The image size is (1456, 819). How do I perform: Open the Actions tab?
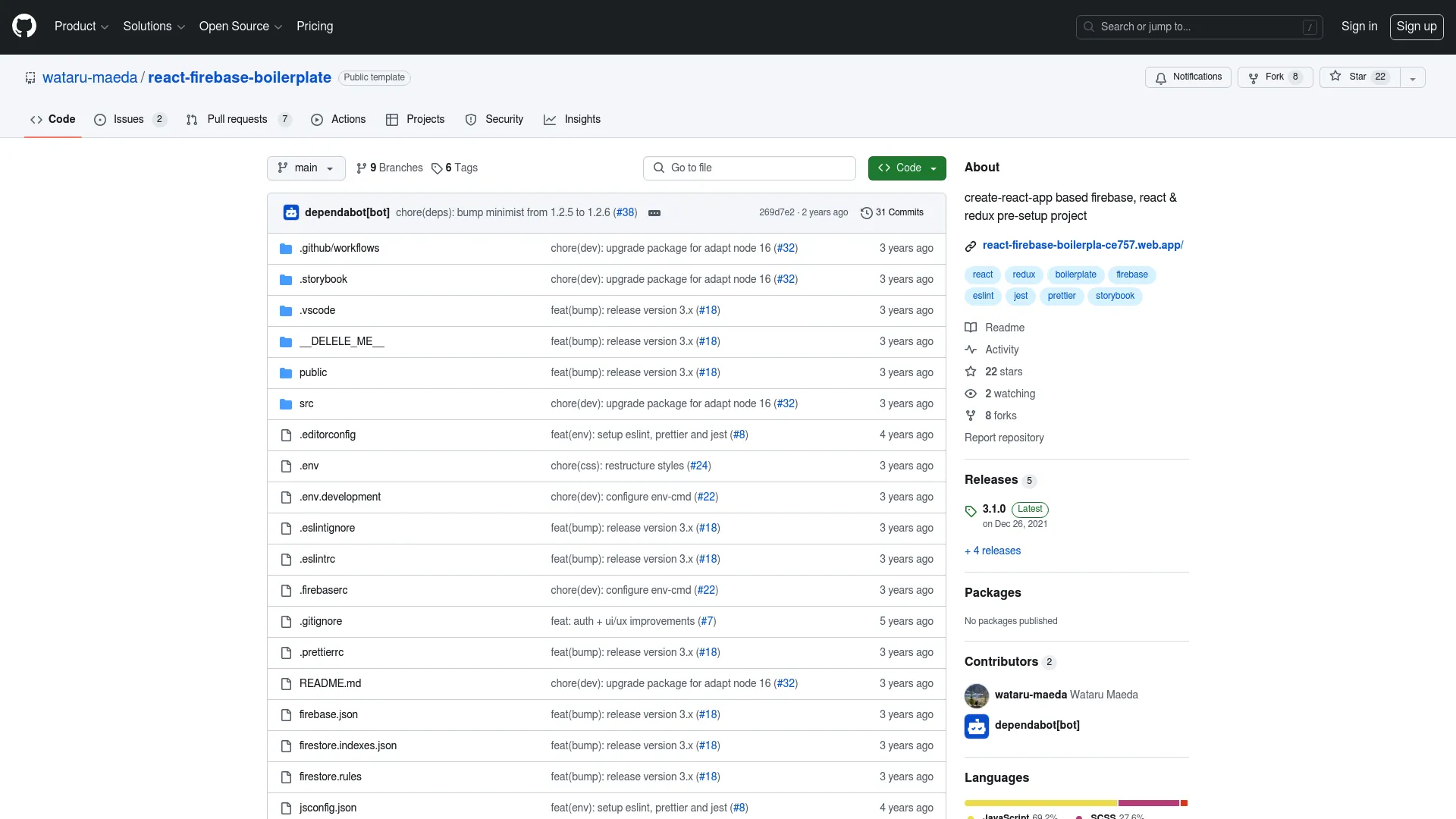click(x=349, y=119)
